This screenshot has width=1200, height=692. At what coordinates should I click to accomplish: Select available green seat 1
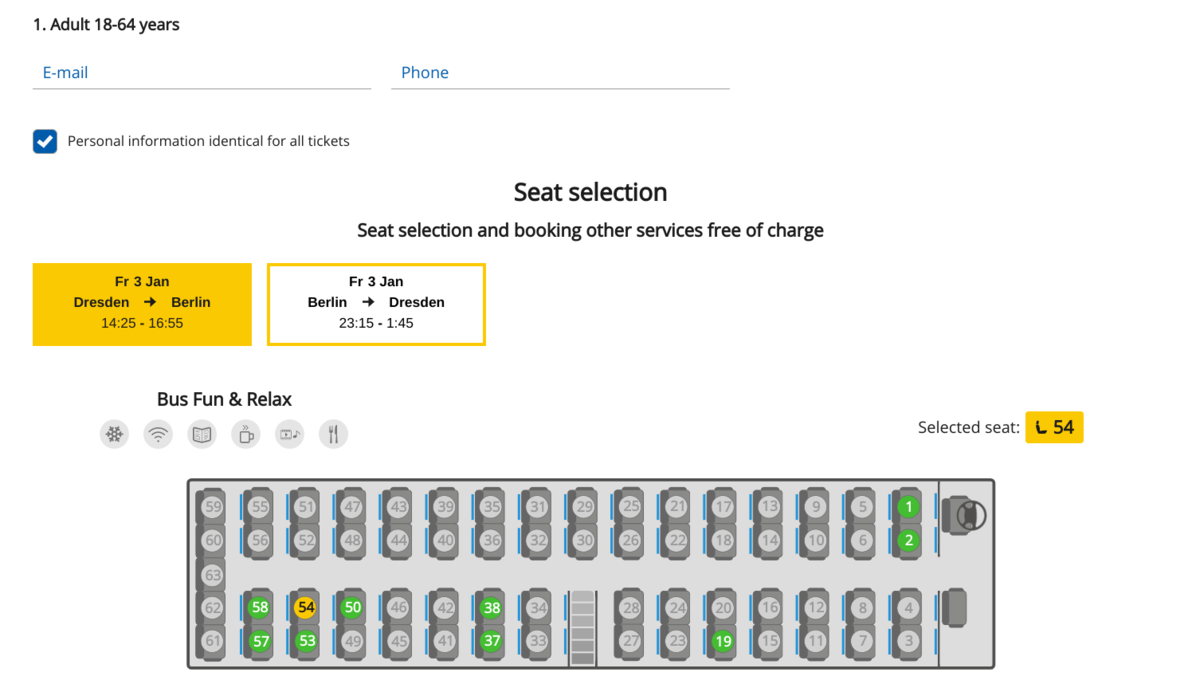pyautogui.click(x=908, y=507)
